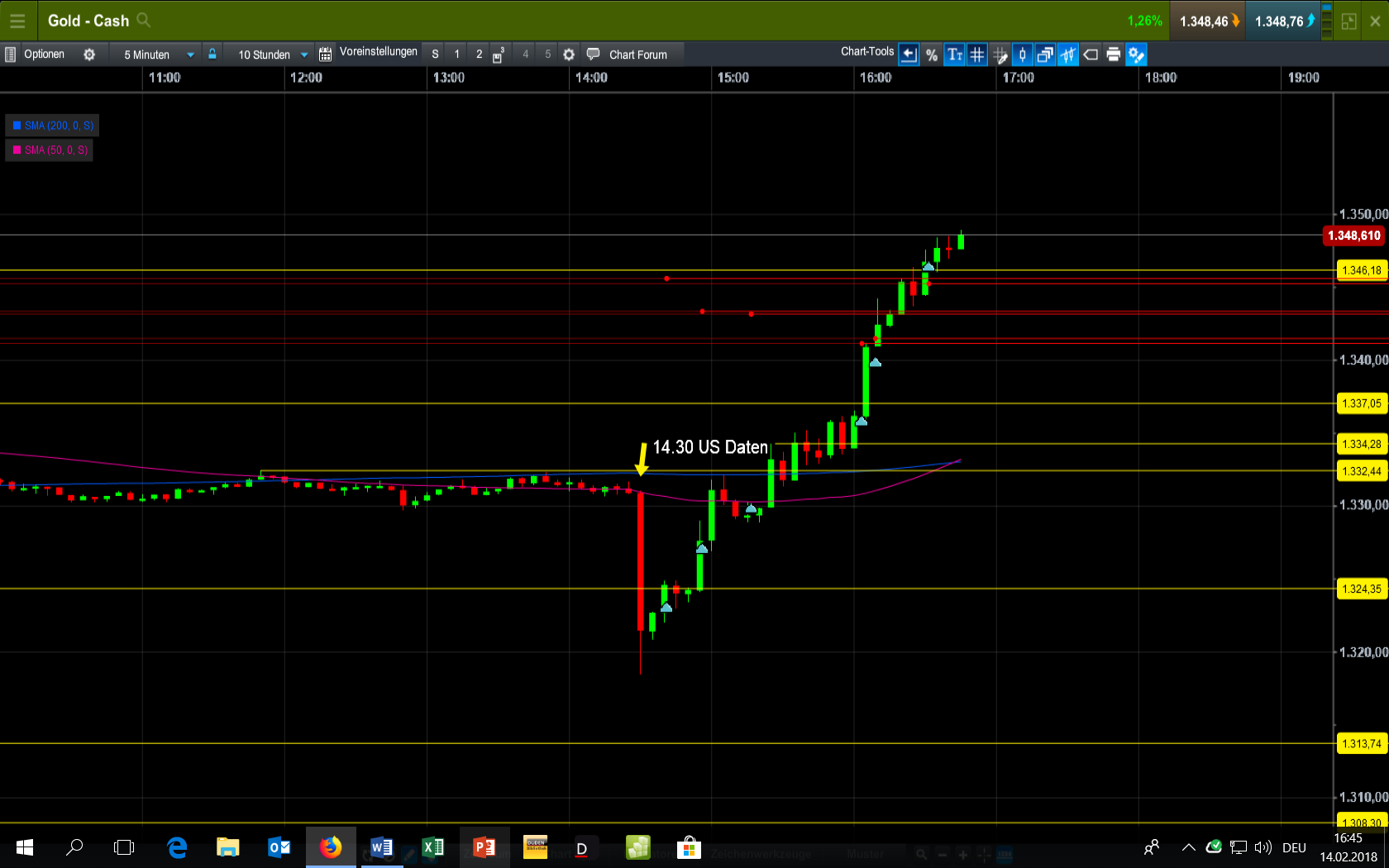Toggle the candle comparison chart tool
Viewport: 1389px width, 868px height.
coord(1068,55)
